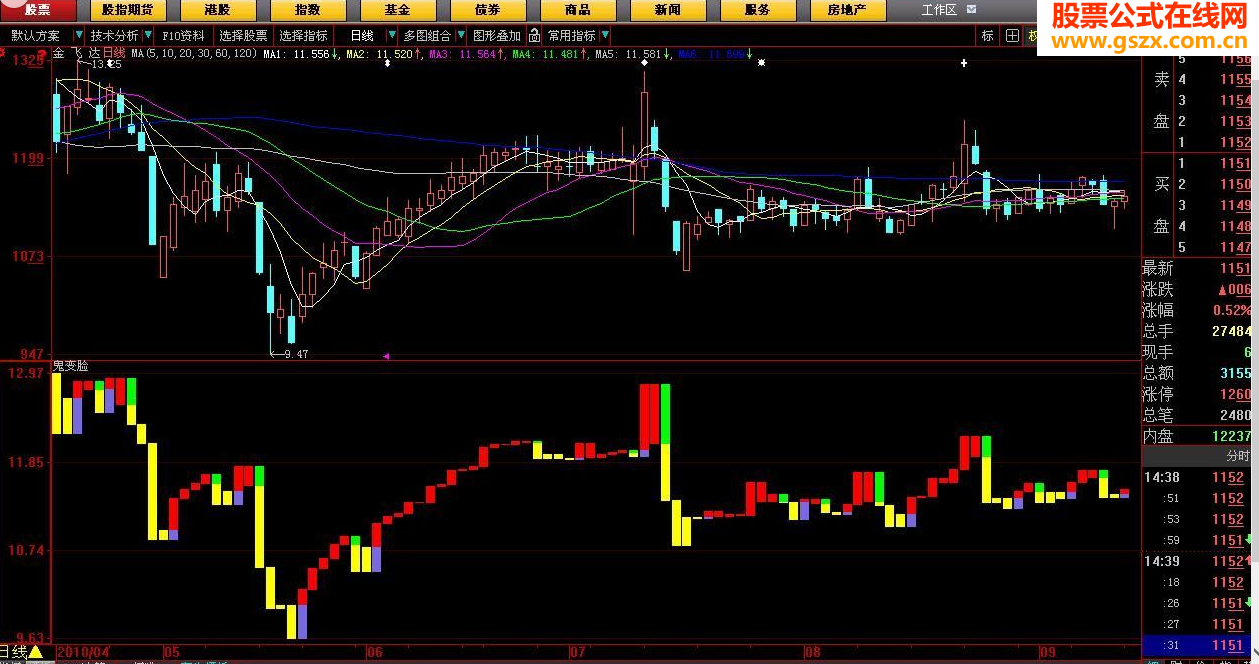
Task: Click the 总额 total amount row
Action: pyautogui.click(x=1197, y=373)
